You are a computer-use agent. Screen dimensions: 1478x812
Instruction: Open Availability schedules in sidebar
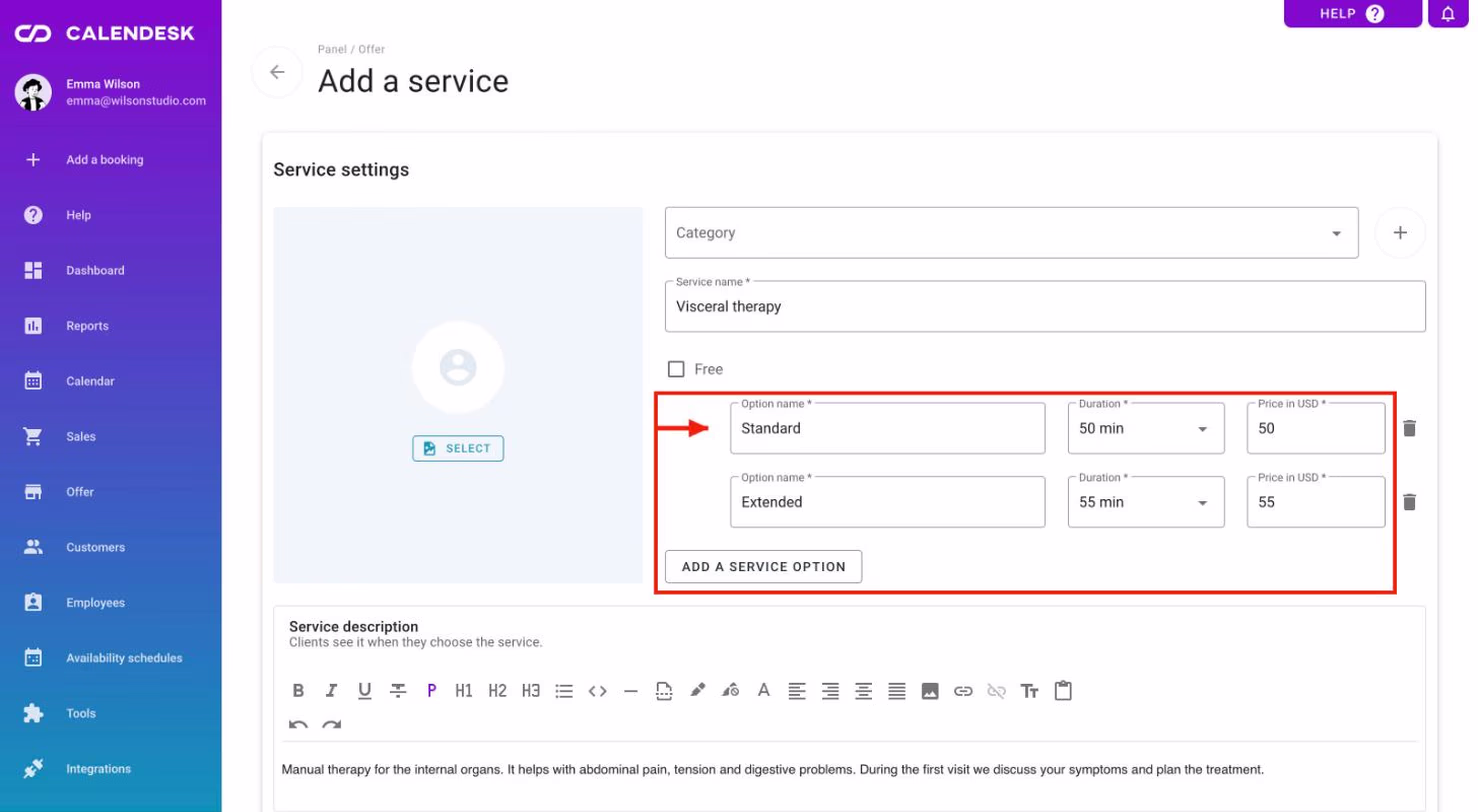[x=110, y=658]
